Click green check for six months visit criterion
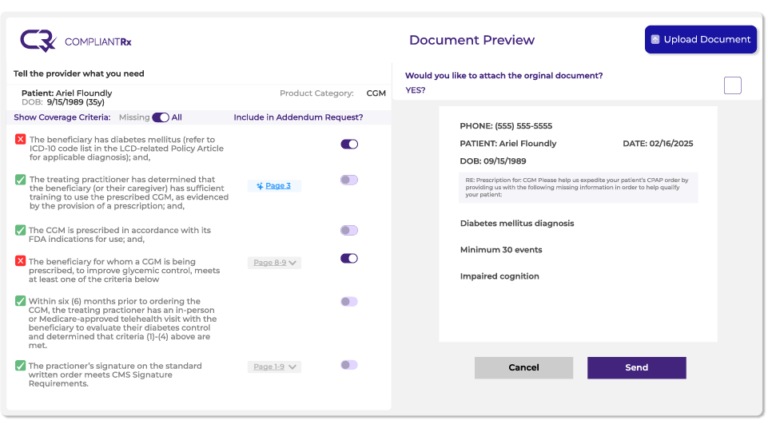The height and width of the screenshot is (432, 768). [21, 301]
